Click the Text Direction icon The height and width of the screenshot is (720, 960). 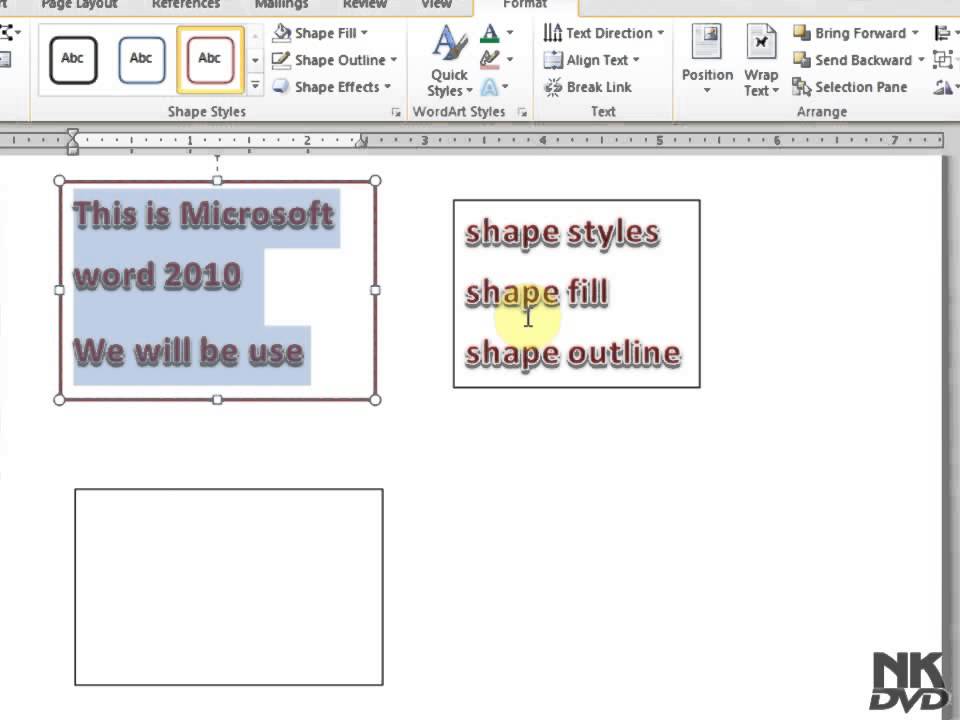pos(552,32)
